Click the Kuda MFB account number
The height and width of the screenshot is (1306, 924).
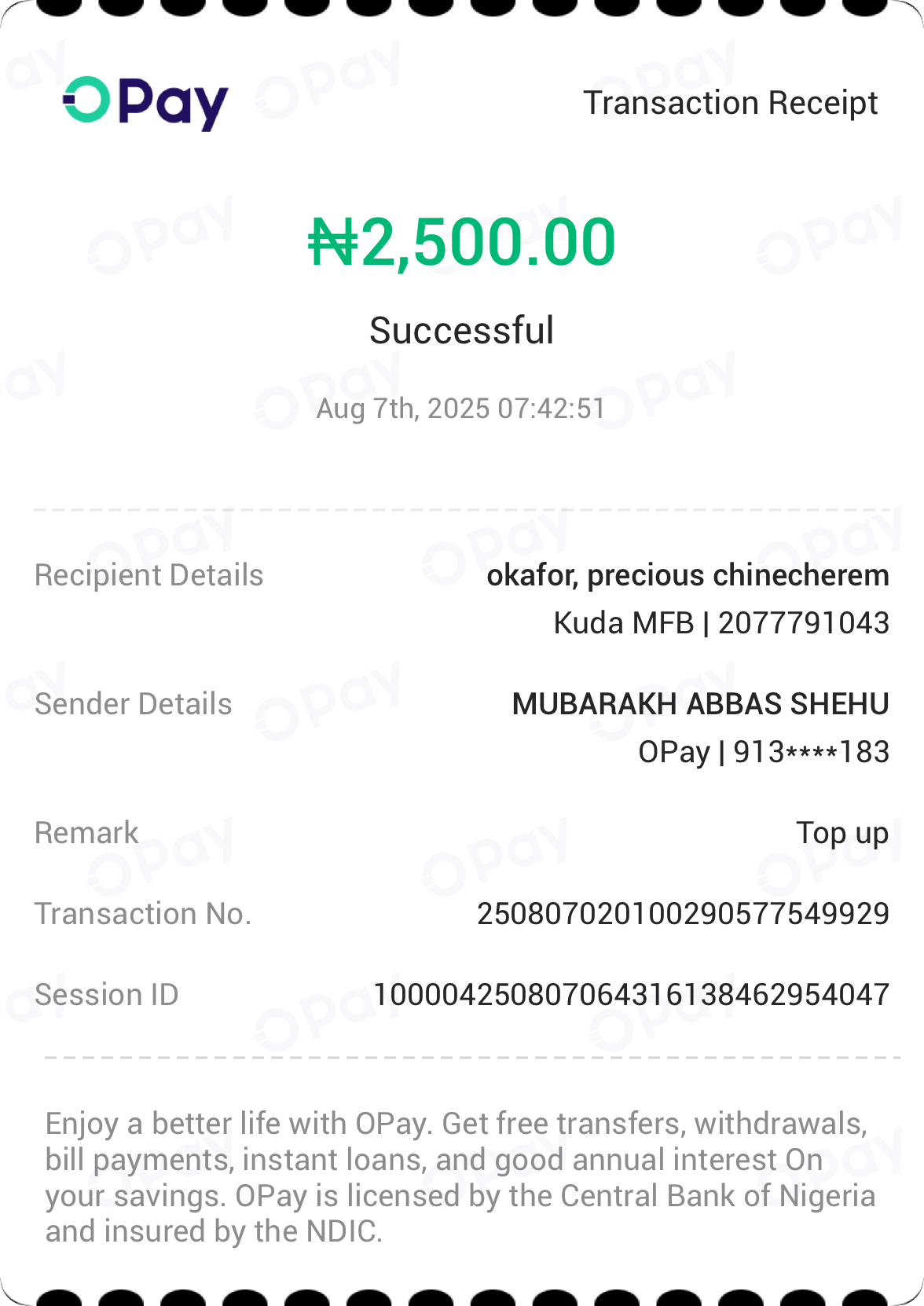pos(721,623)
